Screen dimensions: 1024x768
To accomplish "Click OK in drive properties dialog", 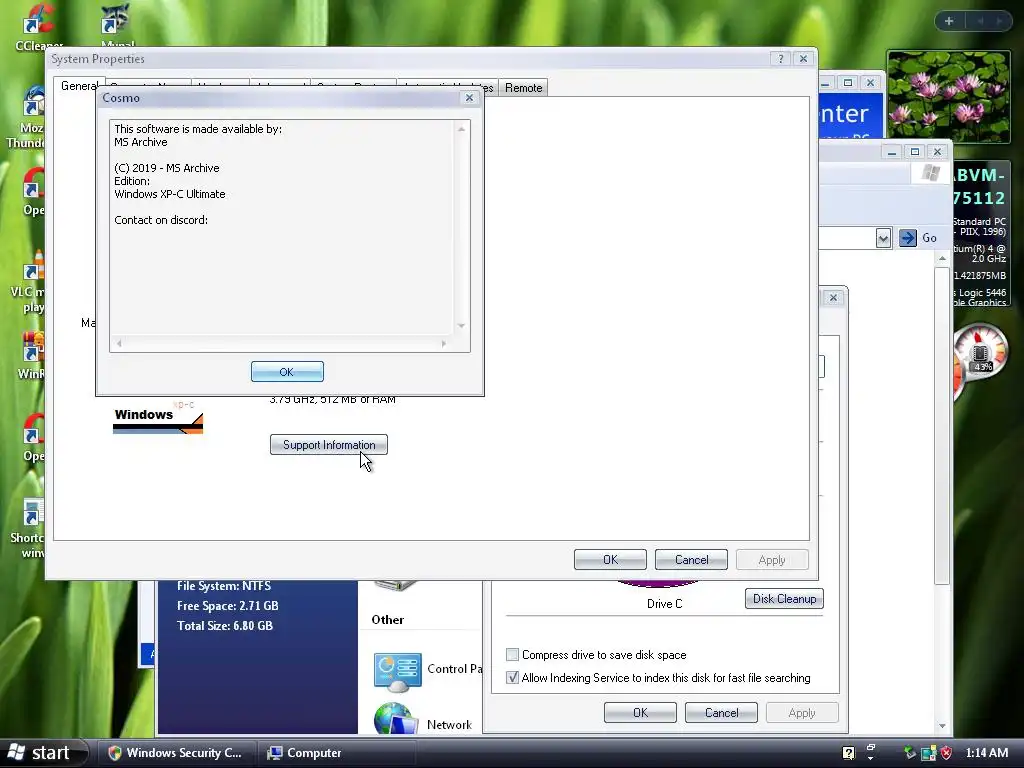I will (x=640, y=712).
